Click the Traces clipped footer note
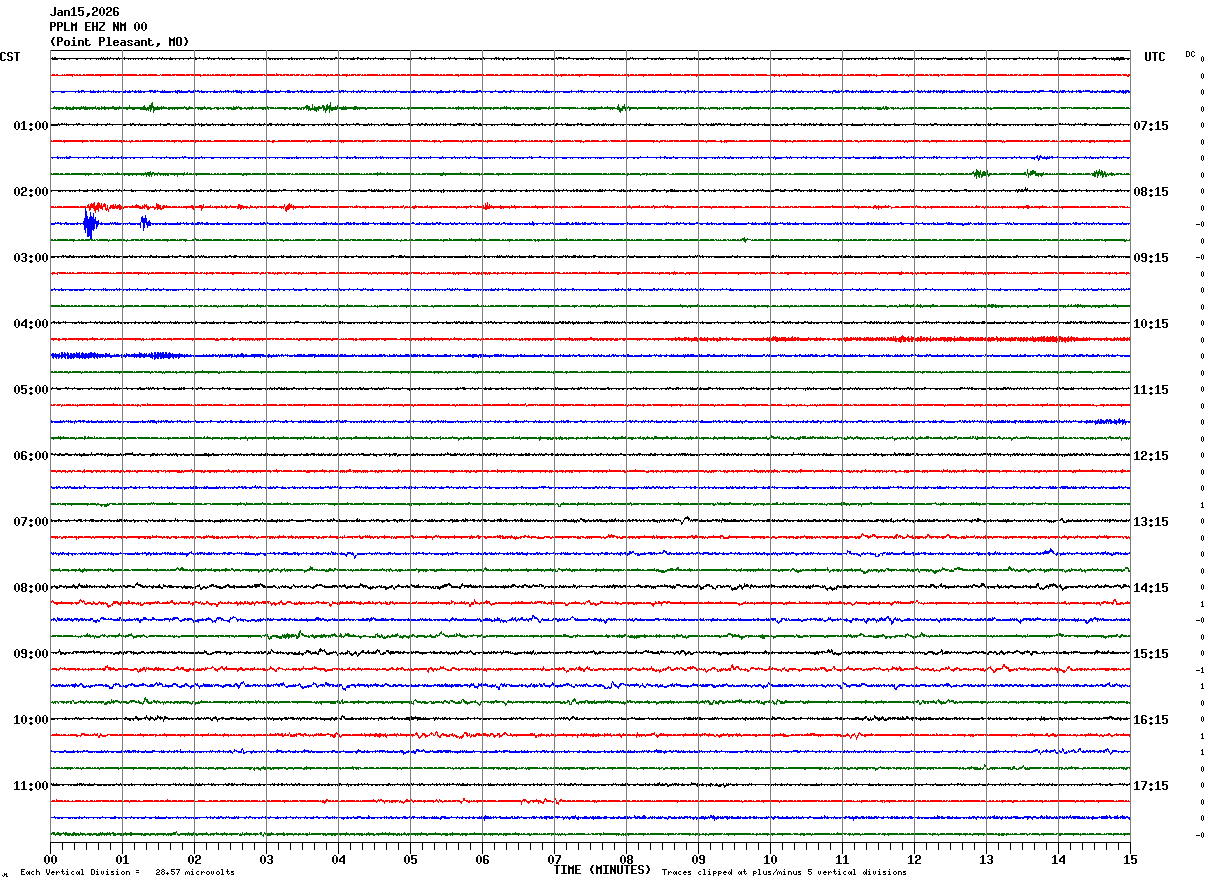Image resolution: width=1210 pixels, height=886 pixels. pos(784,873)
